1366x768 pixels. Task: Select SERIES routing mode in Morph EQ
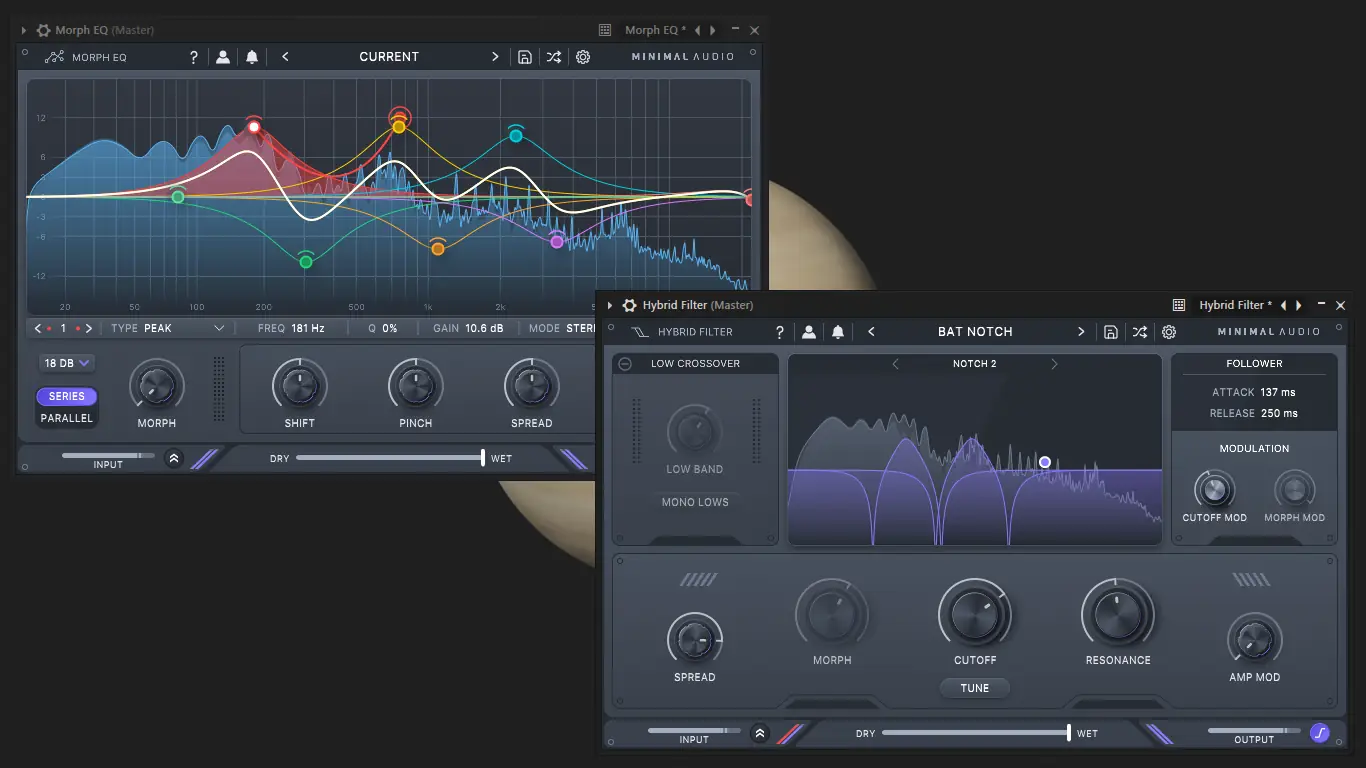click(67, 396)
